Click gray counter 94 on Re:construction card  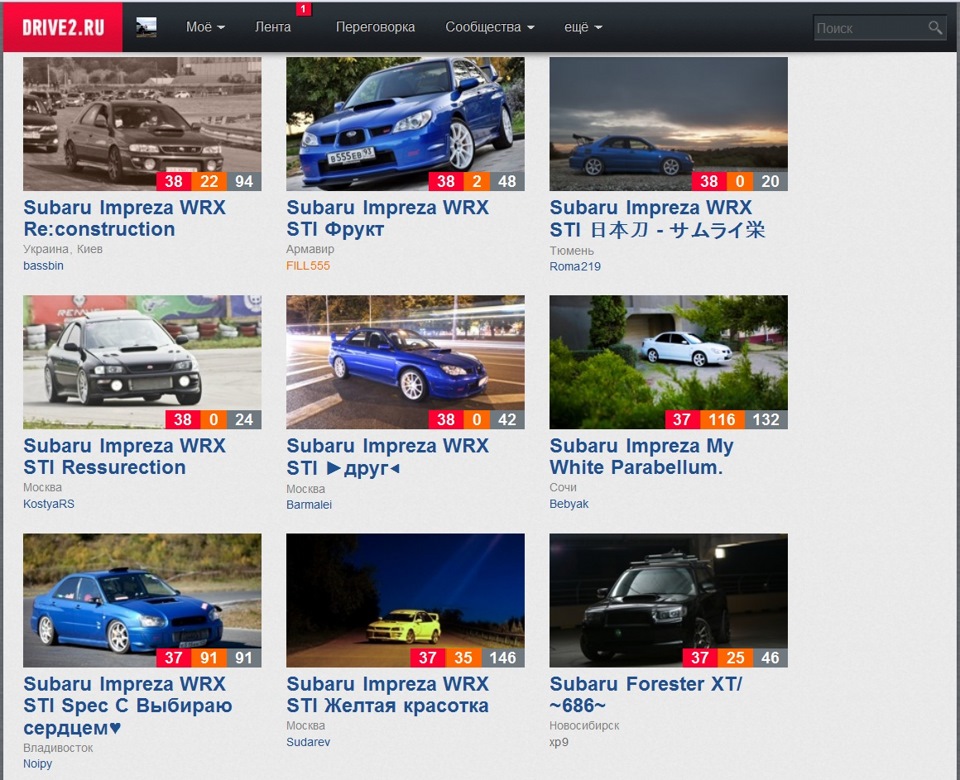point(244,181)
